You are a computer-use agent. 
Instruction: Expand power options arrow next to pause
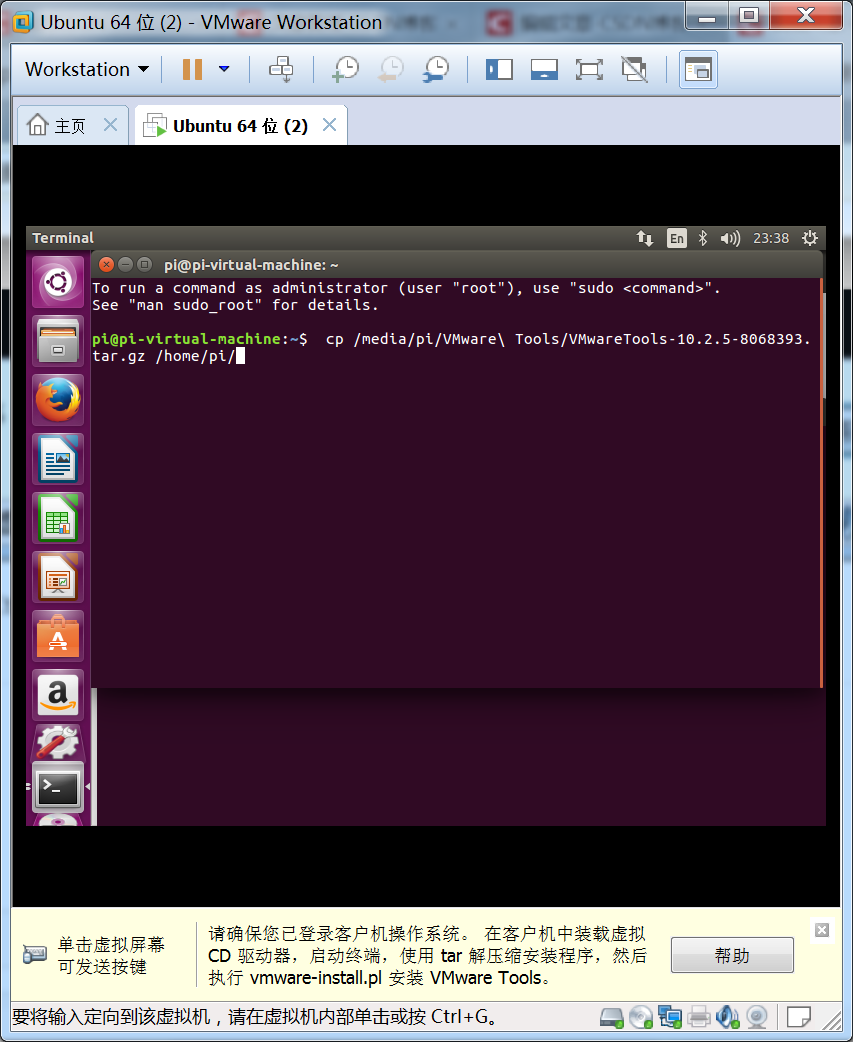(224, 69)
